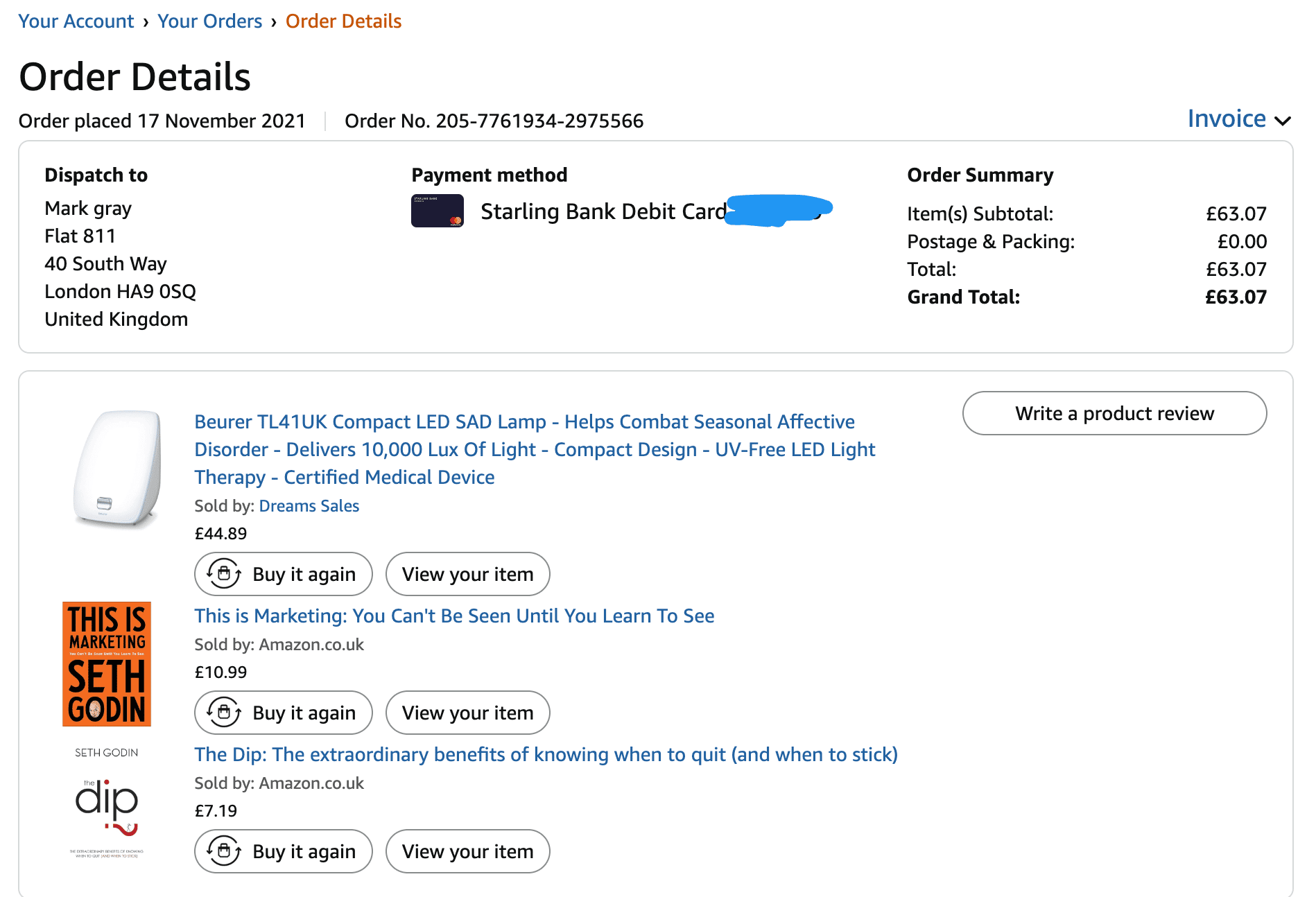The height and width of the screenshot is (897, 1316).
Task: Click Write a product review button
Action: pyautogui.click(x=1114, y=413)
